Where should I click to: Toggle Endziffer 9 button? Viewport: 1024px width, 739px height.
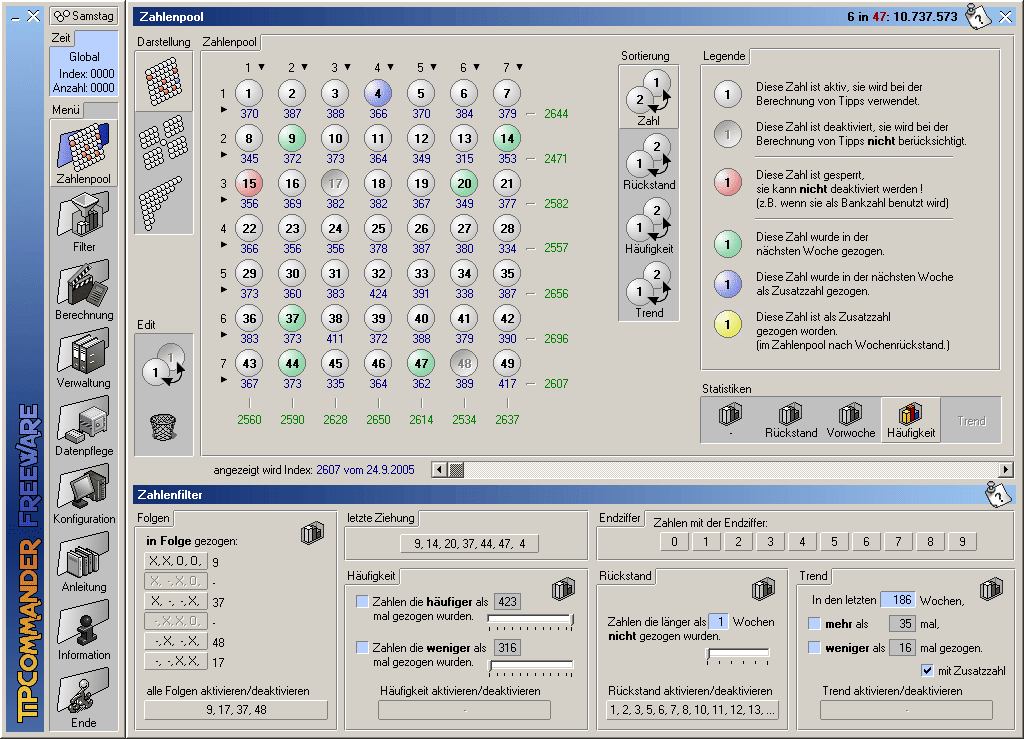(x=962, y=541)
